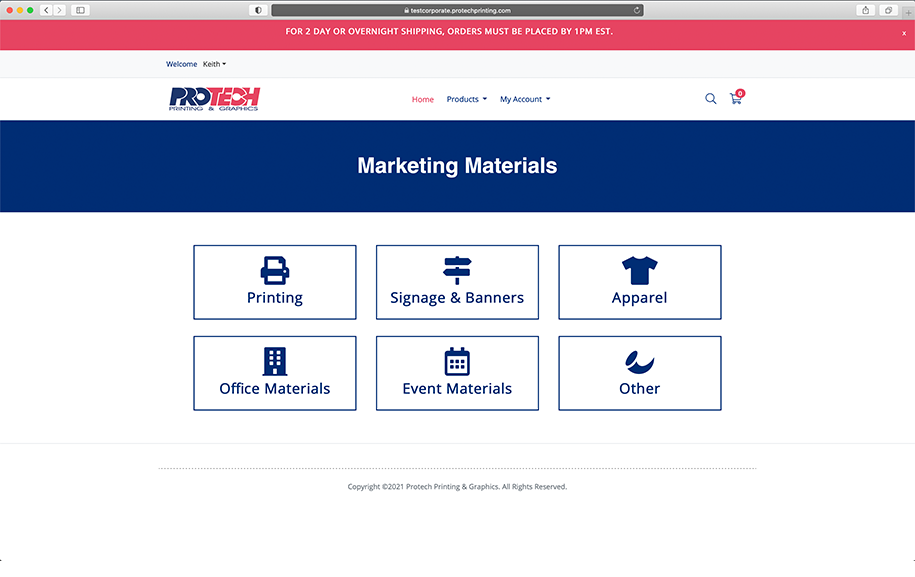The width and height of the screenshot is (915, 577).
Task: Click the calendar icon for Event Materials
Action: coord(457,361)
